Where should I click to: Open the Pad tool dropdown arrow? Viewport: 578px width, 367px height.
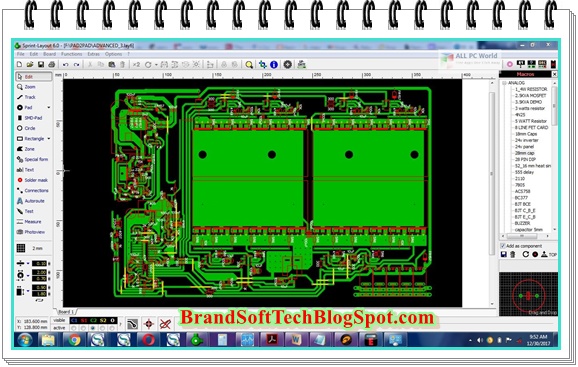[49, 108]
